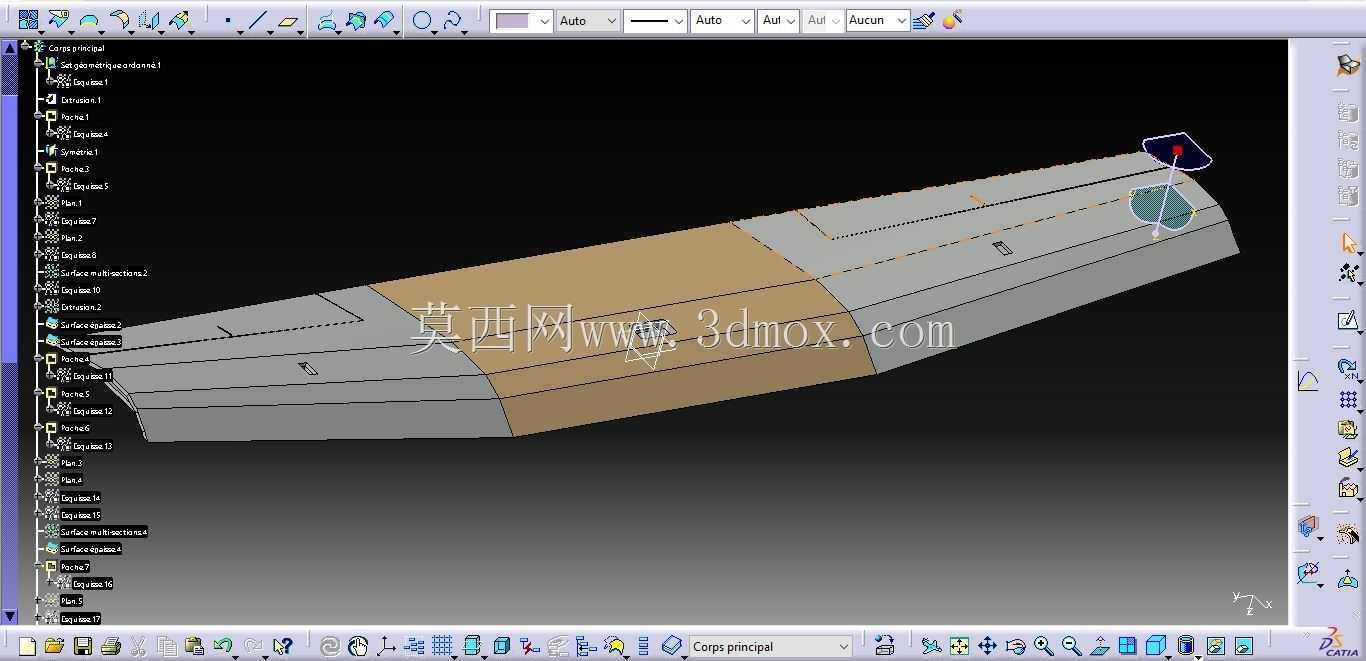
Task: Select the Plane creation tool
Action: point(288,20)
